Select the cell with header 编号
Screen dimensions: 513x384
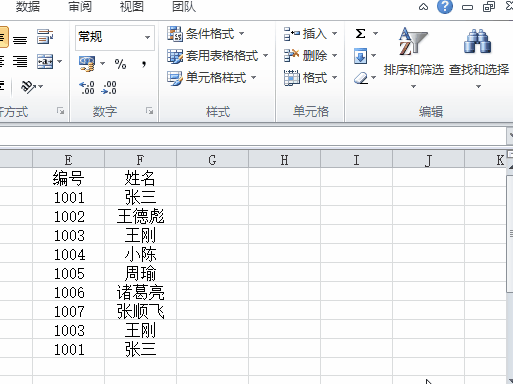(68, 178)
